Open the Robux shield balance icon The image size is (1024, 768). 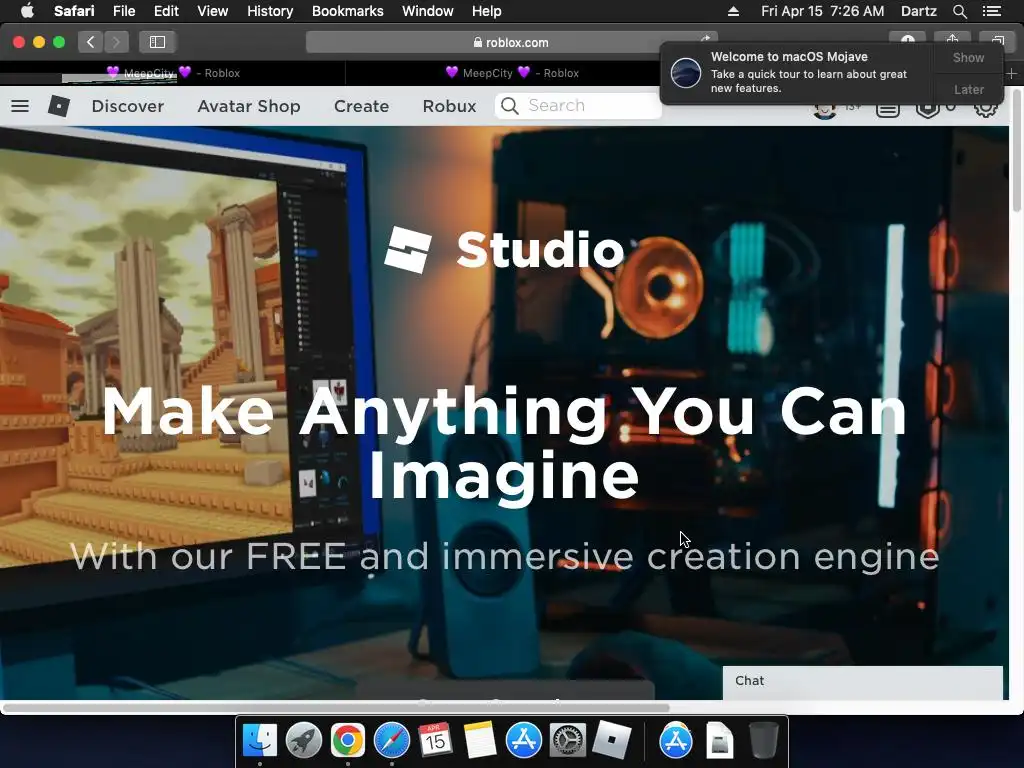click(x=928, y=108)
